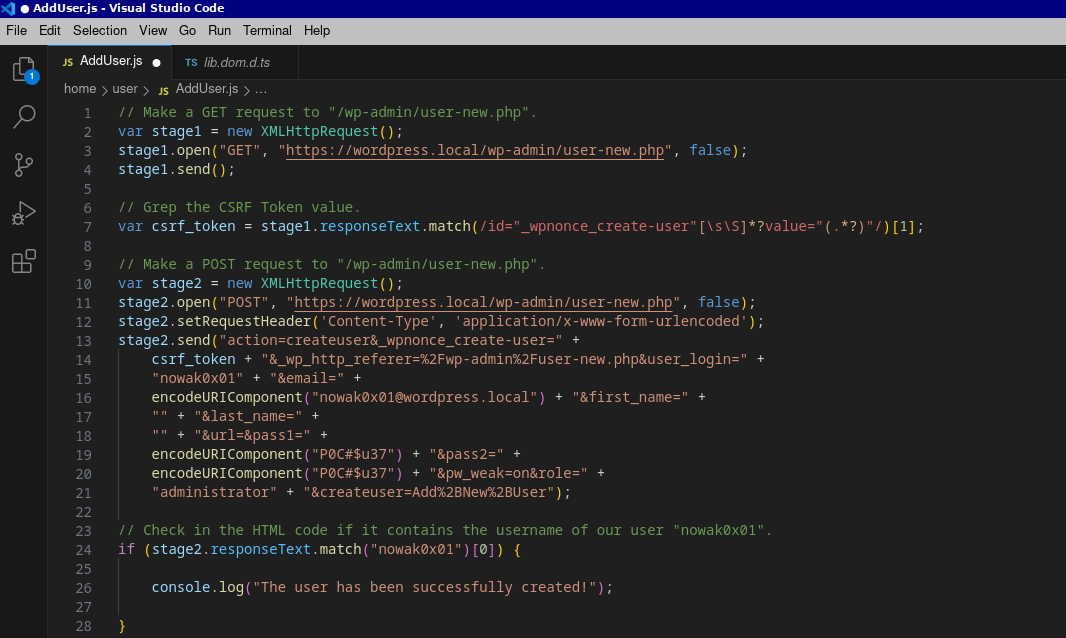Screen dimensions: 1066x638
Task: Open the Selection menu
Action: click(100, 31)
